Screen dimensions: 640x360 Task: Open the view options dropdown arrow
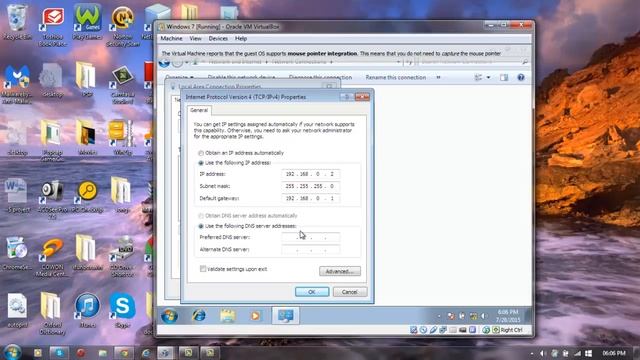pos(488,77)
